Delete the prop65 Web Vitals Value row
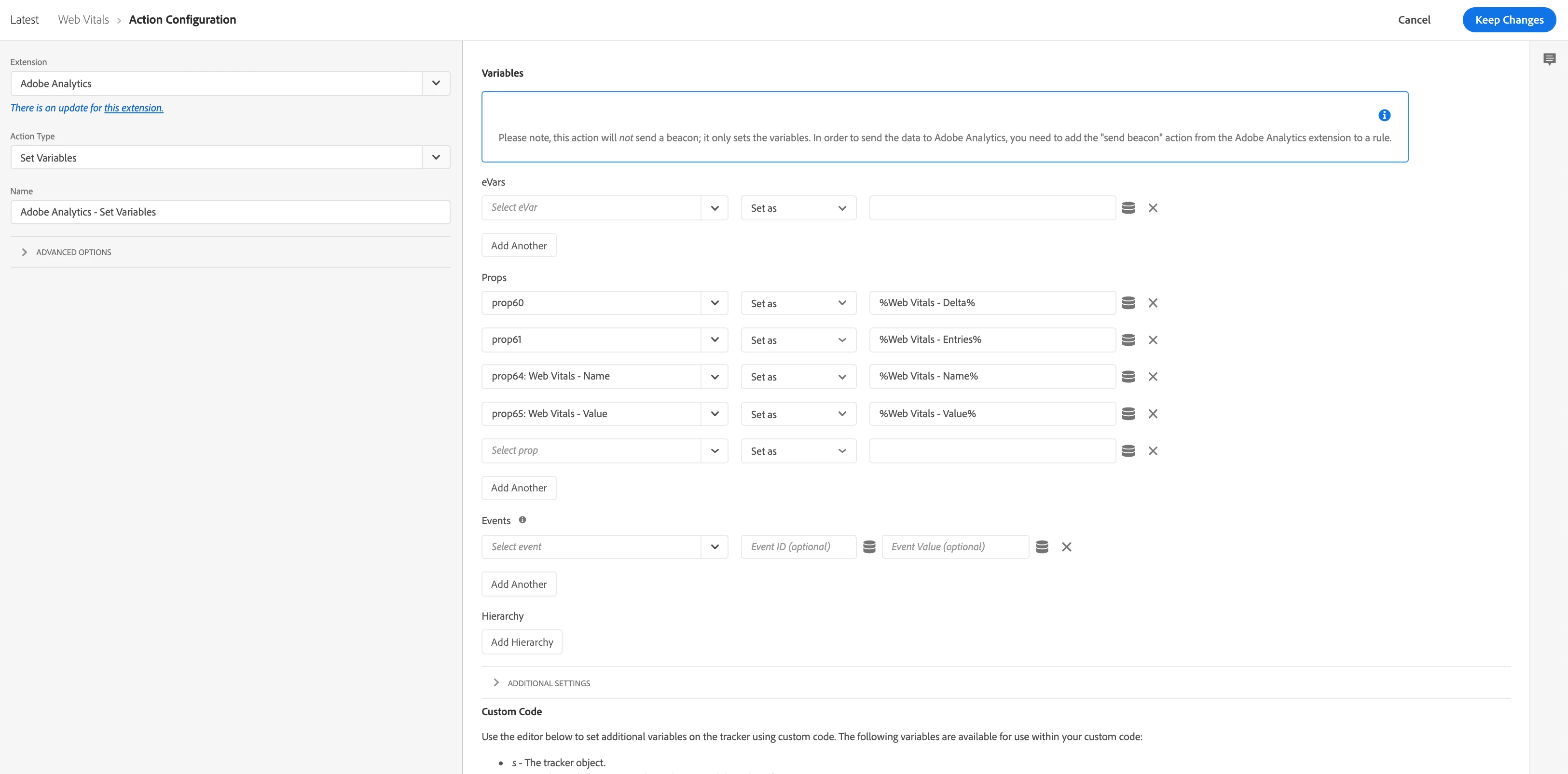Screen dimensions: 1568x774 [x=1152, y=414]
